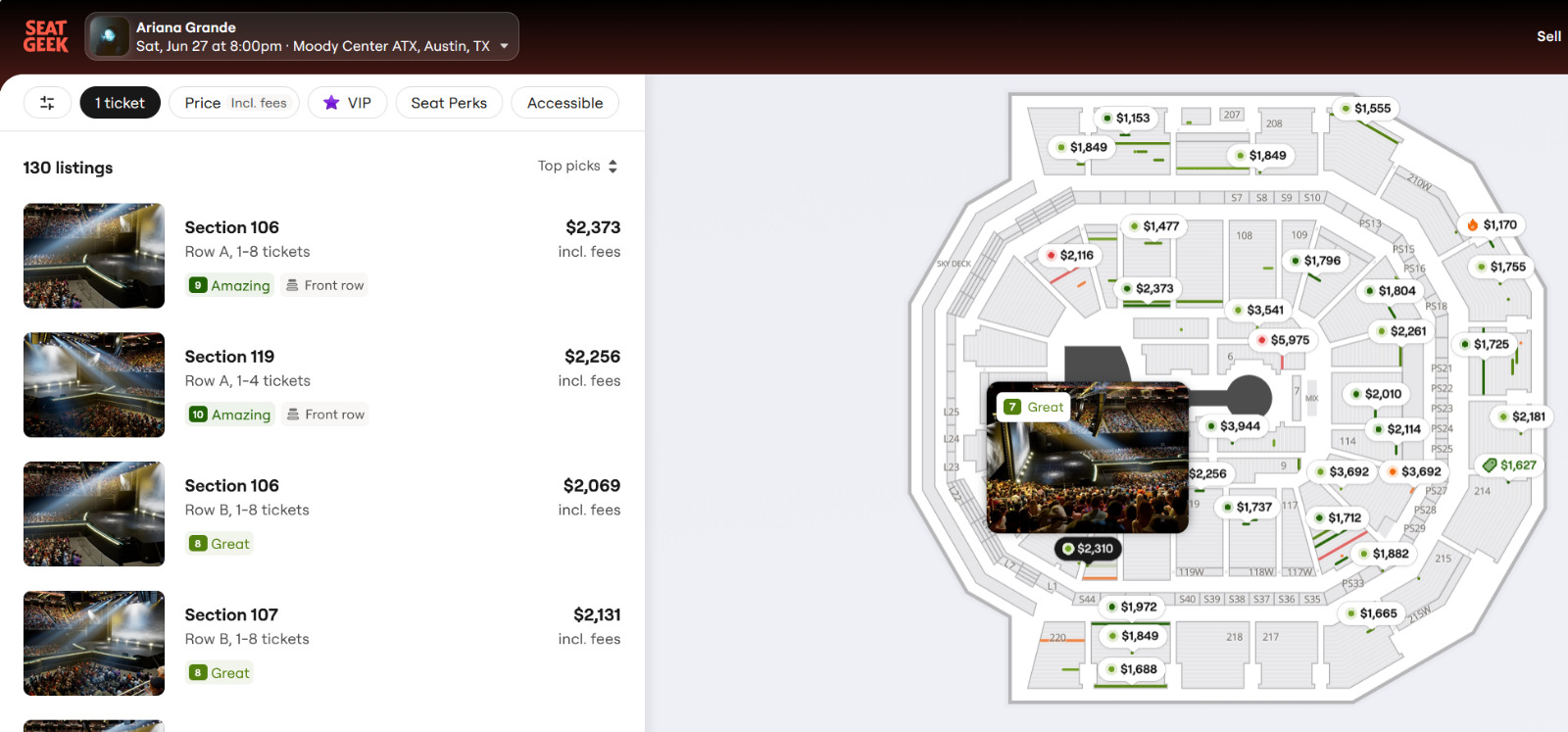
Task: Toggle the Accessible filter chip
Action: tap(564, 103)
